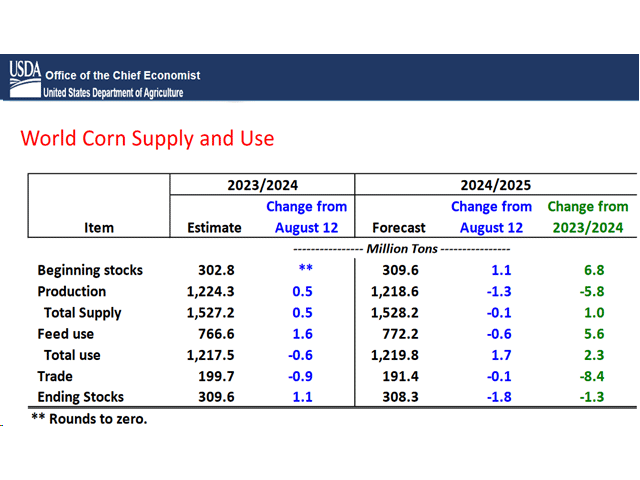Click United States Department of Agriculture text

113,93
